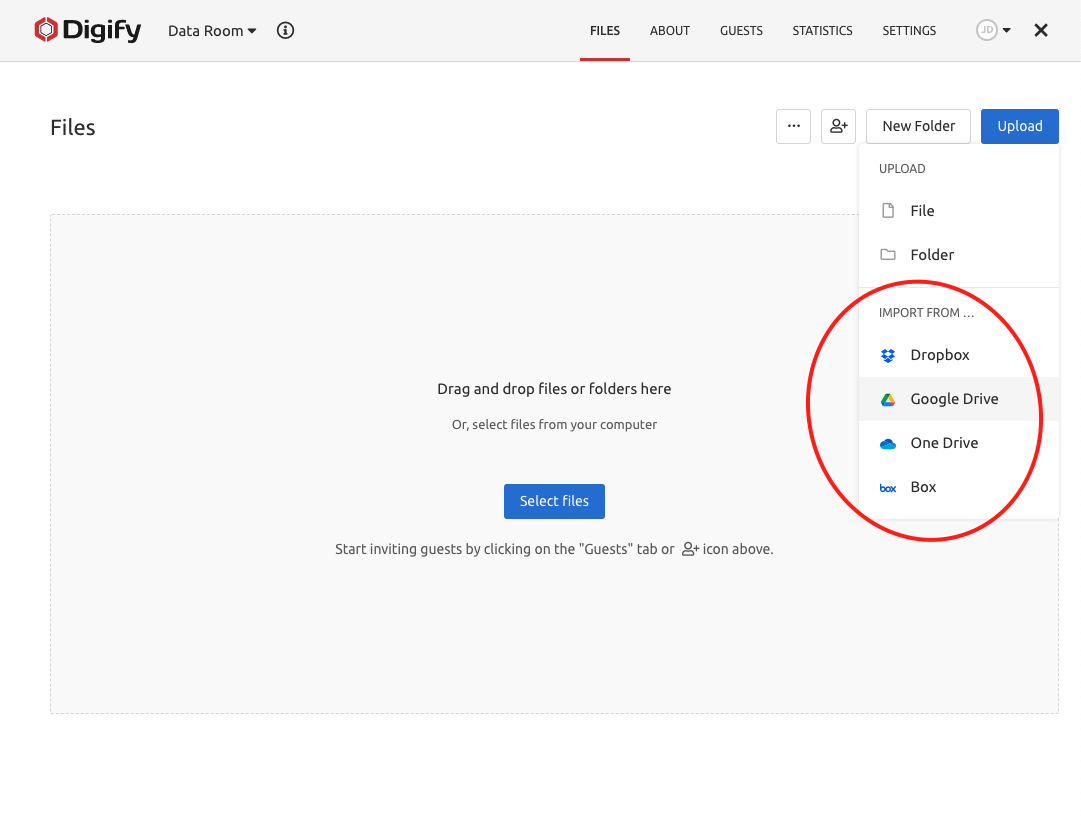Choose Folder from the upload menu
Screen dimensions: 1081x825
click(x=931, y=255)
